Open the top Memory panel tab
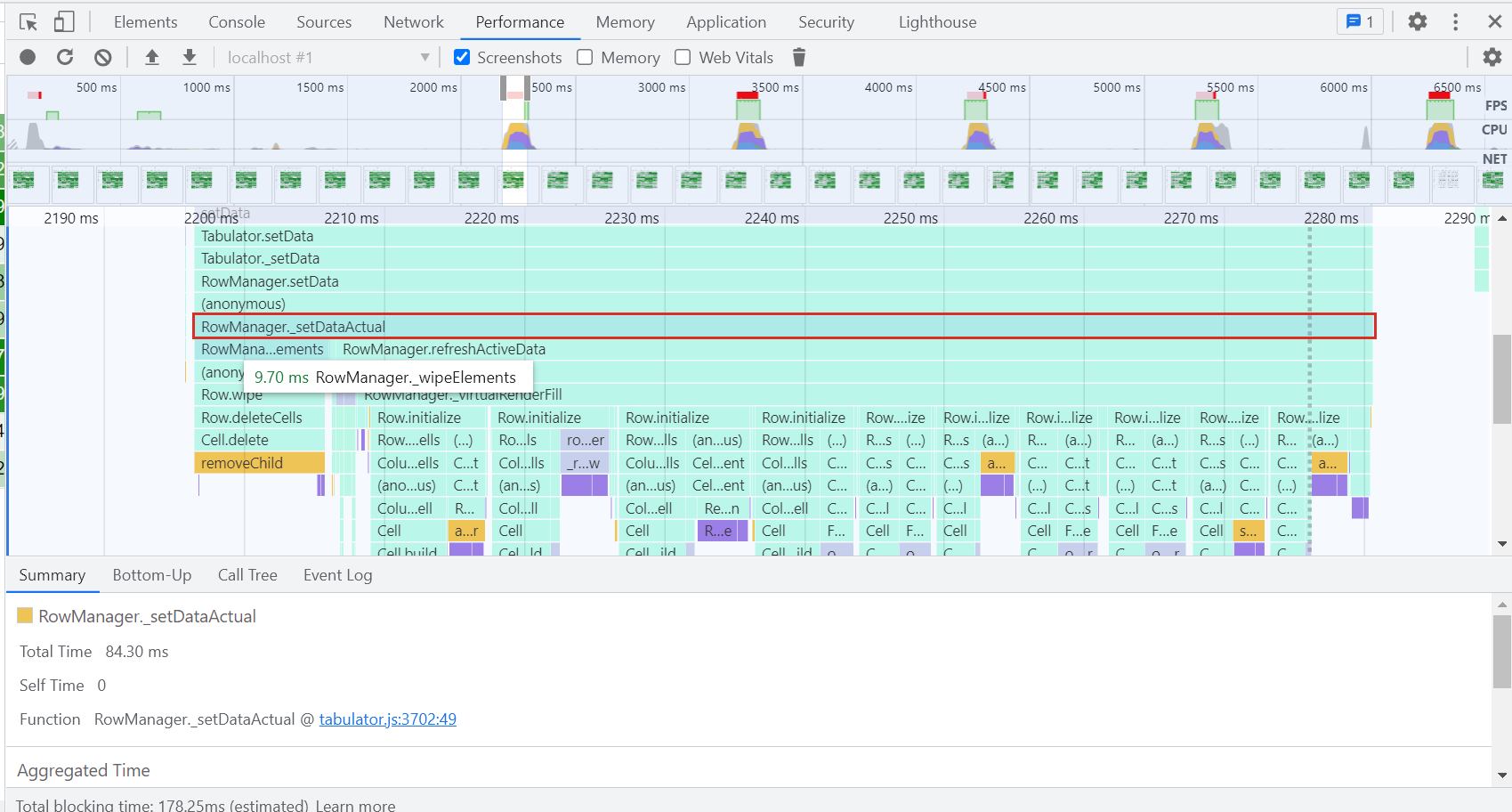The width and height of the screenshot is (1512, 812). tap(625, 21)
